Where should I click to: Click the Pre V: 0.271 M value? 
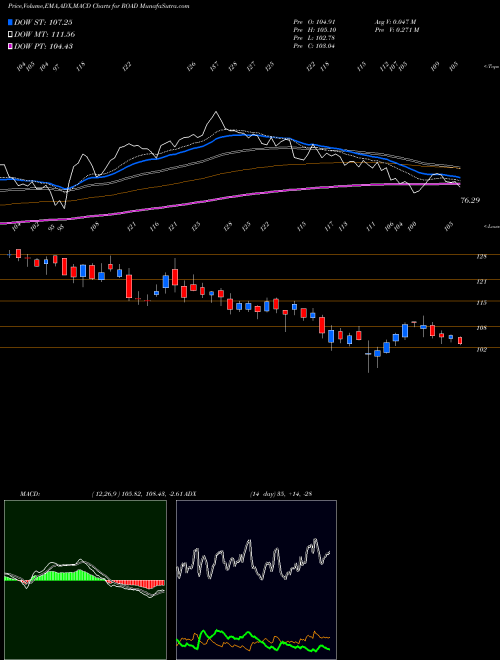396,30
